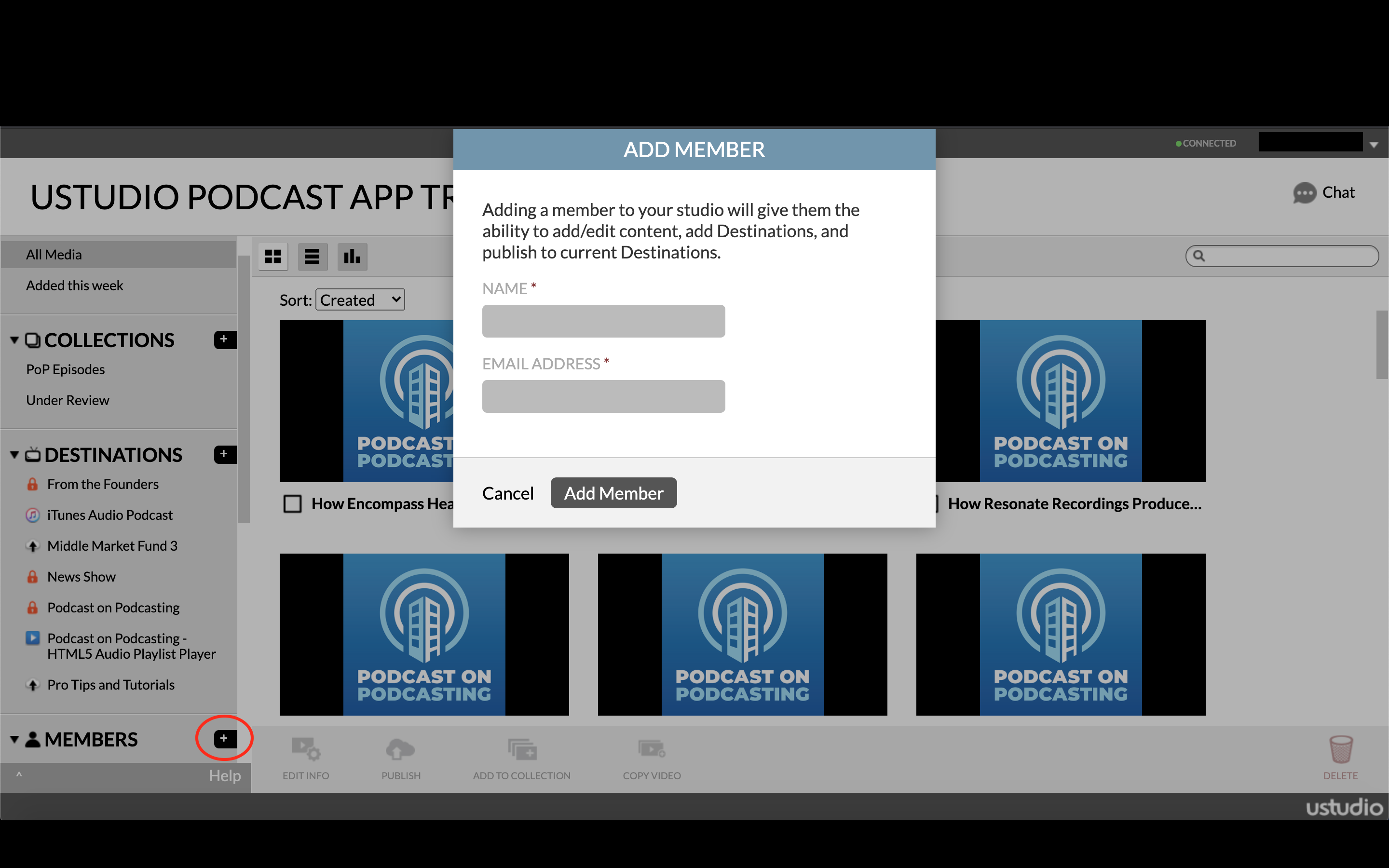The width and height of the screenshot is (1389, 868).
Task: Add a new collection with plus
Action: point(224,339)
